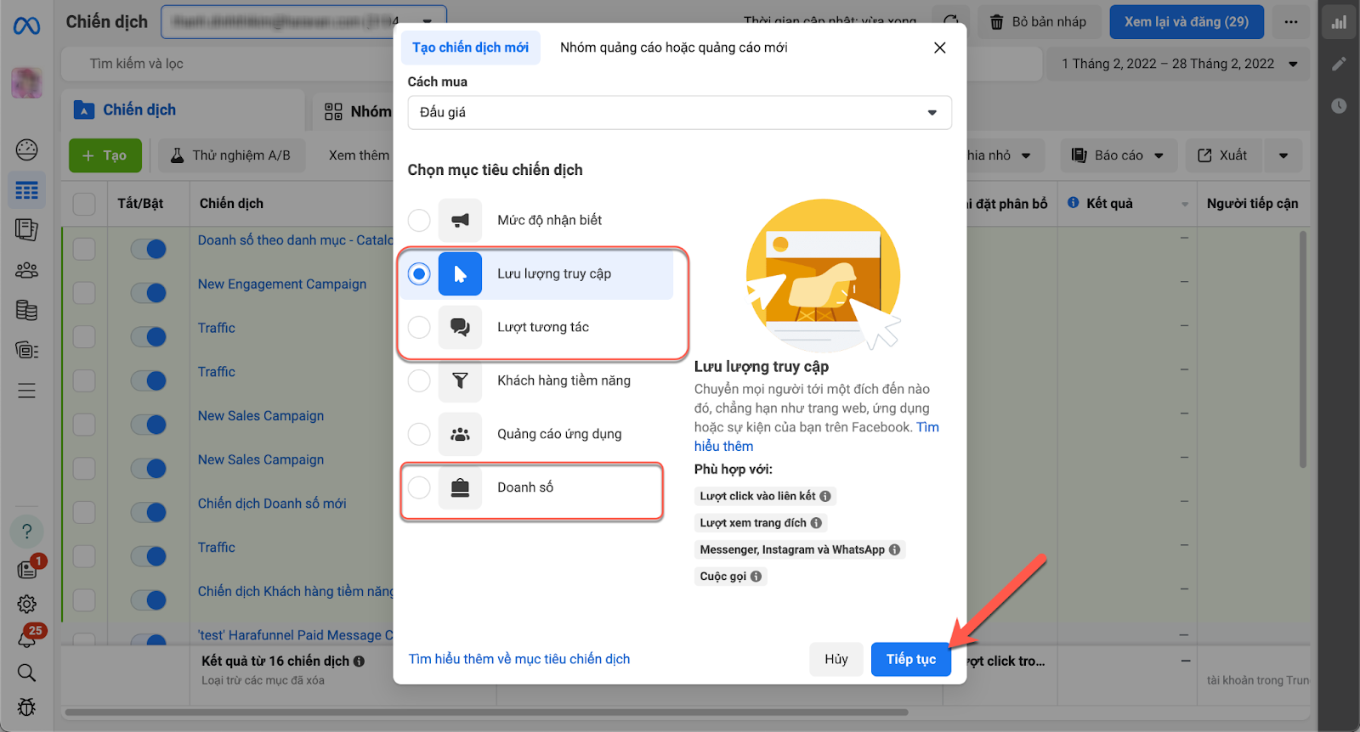The image size is (1360, 732).
Task: Open notifications bell with 25 badge
Action: (x=27, y=638)
